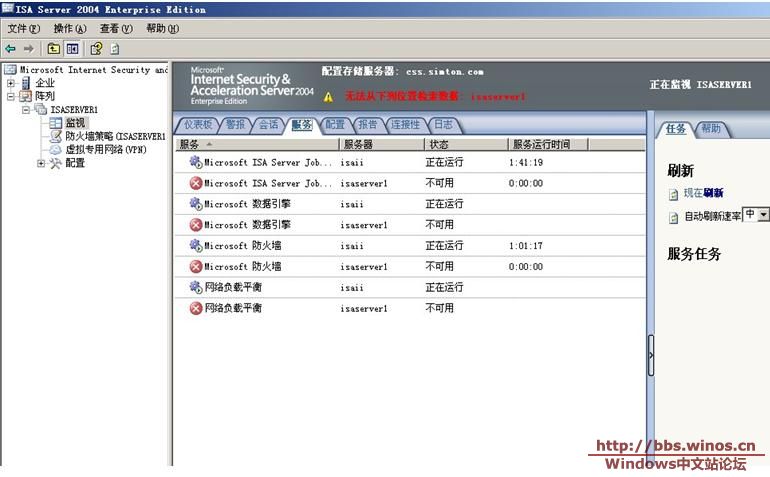Image resolution: width=770 pixels, height=477 pixels.
Task: Switch to the 仪表板 tab
Action: coord(197,125)
